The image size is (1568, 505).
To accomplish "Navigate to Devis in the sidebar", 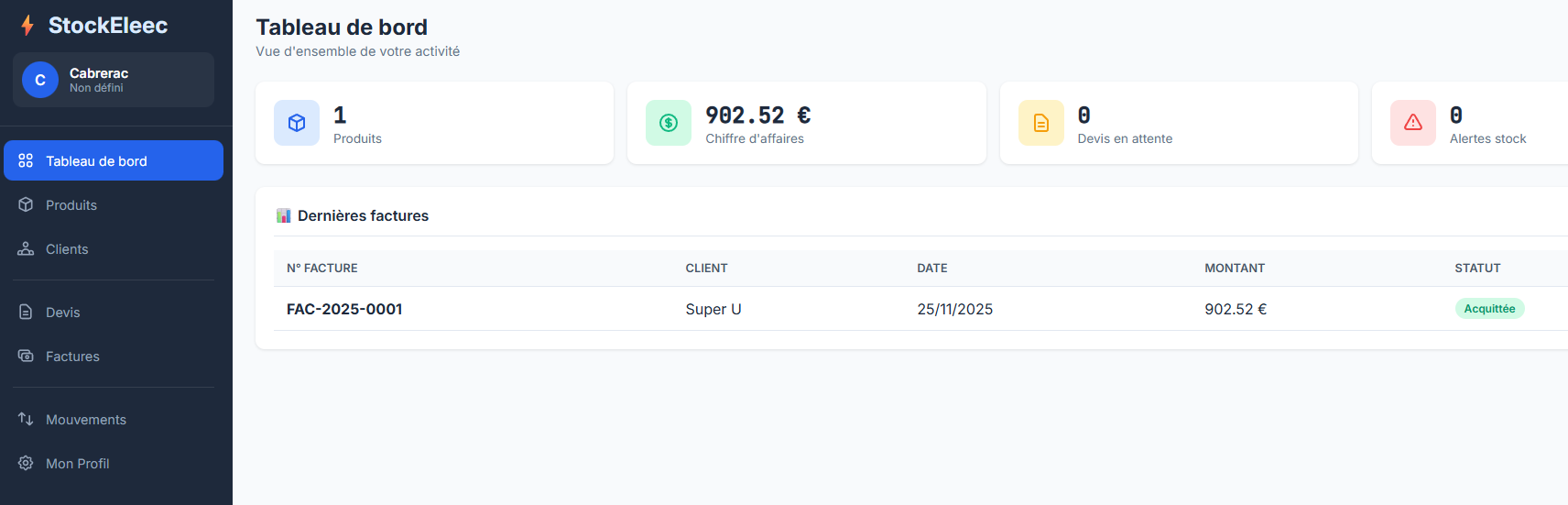I will [62, 313].
